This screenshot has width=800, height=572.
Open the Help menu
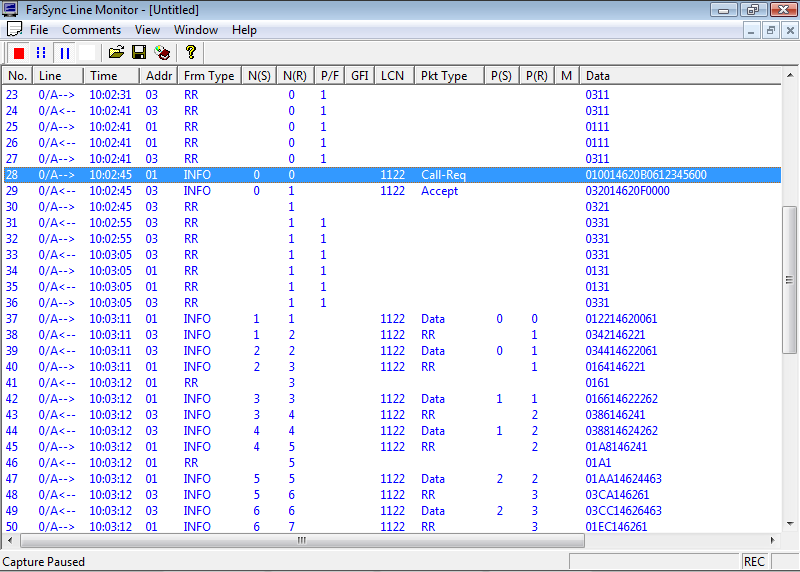(244, 30)
